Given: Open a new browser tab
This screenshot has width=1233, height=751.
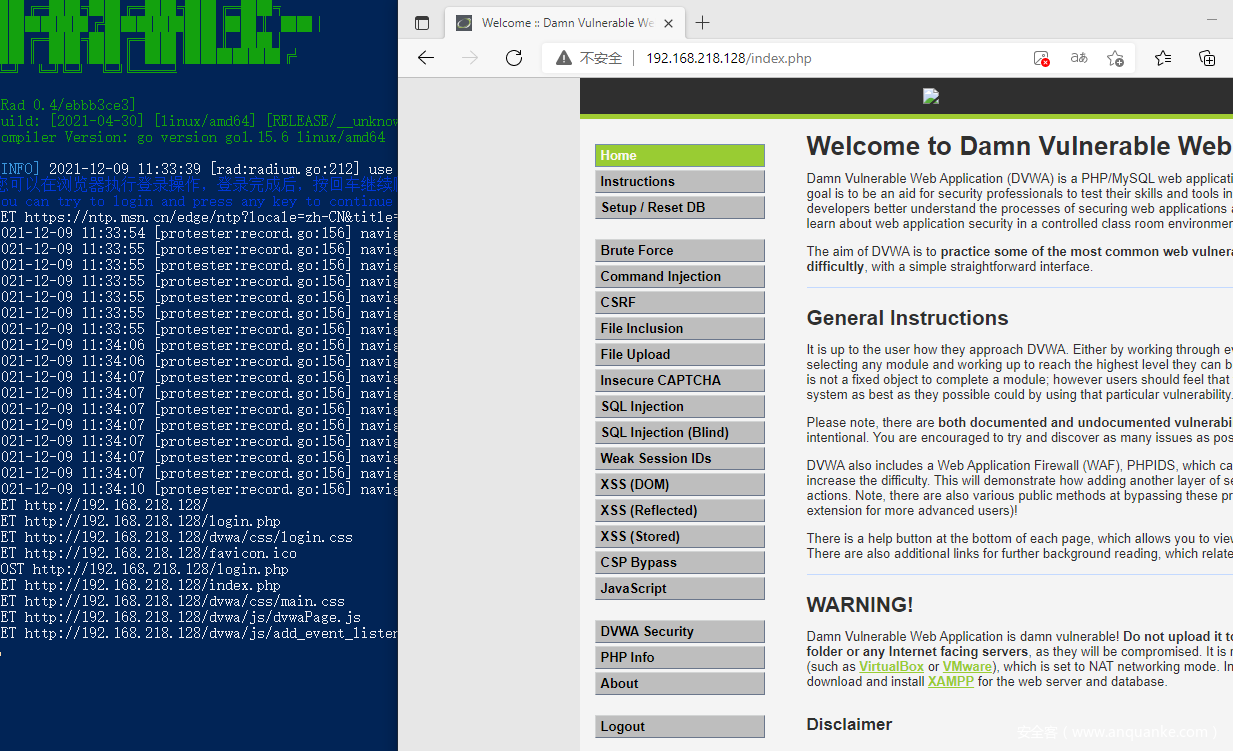Looking at the screenshot, I should [x=703, y=23].
